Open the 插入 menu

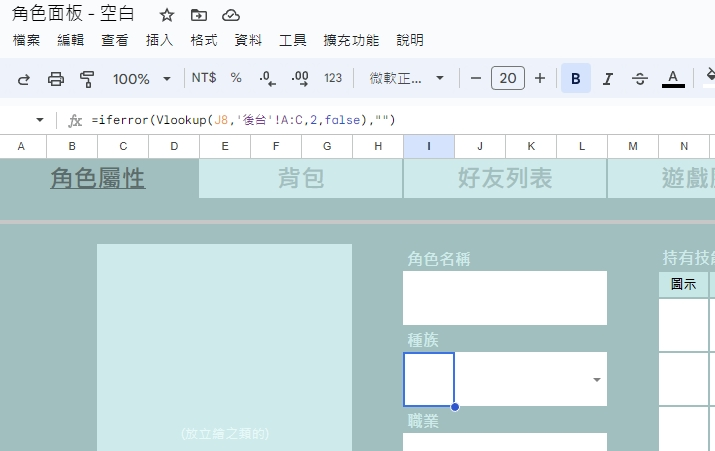(159, 40)
